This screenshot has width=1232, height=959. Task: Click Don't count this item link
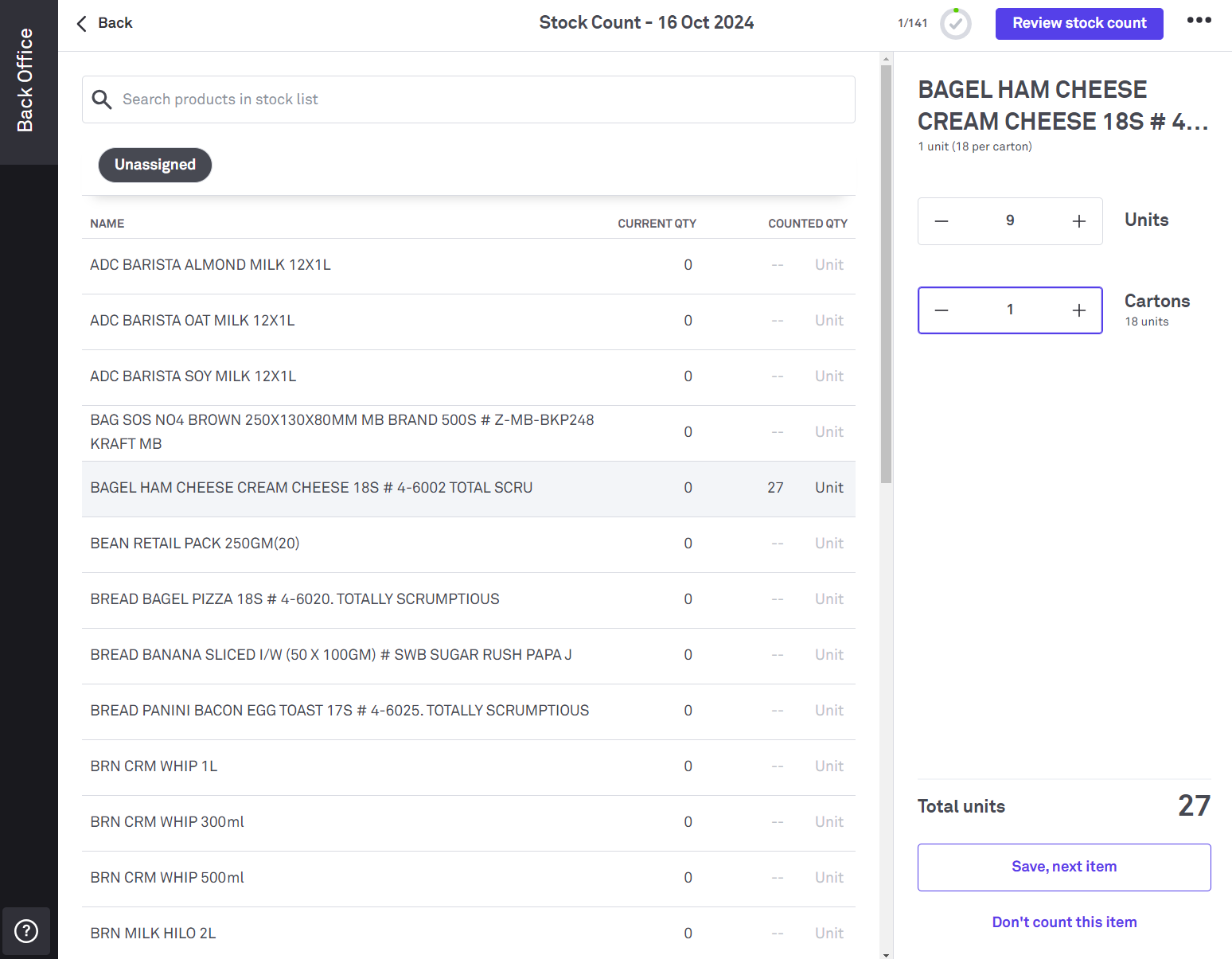(1063, 922)
